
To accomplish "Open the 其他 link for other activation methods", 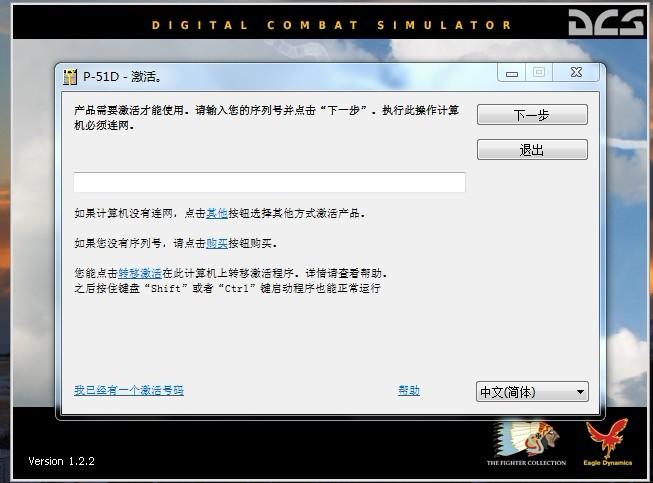I will point(216,213).
